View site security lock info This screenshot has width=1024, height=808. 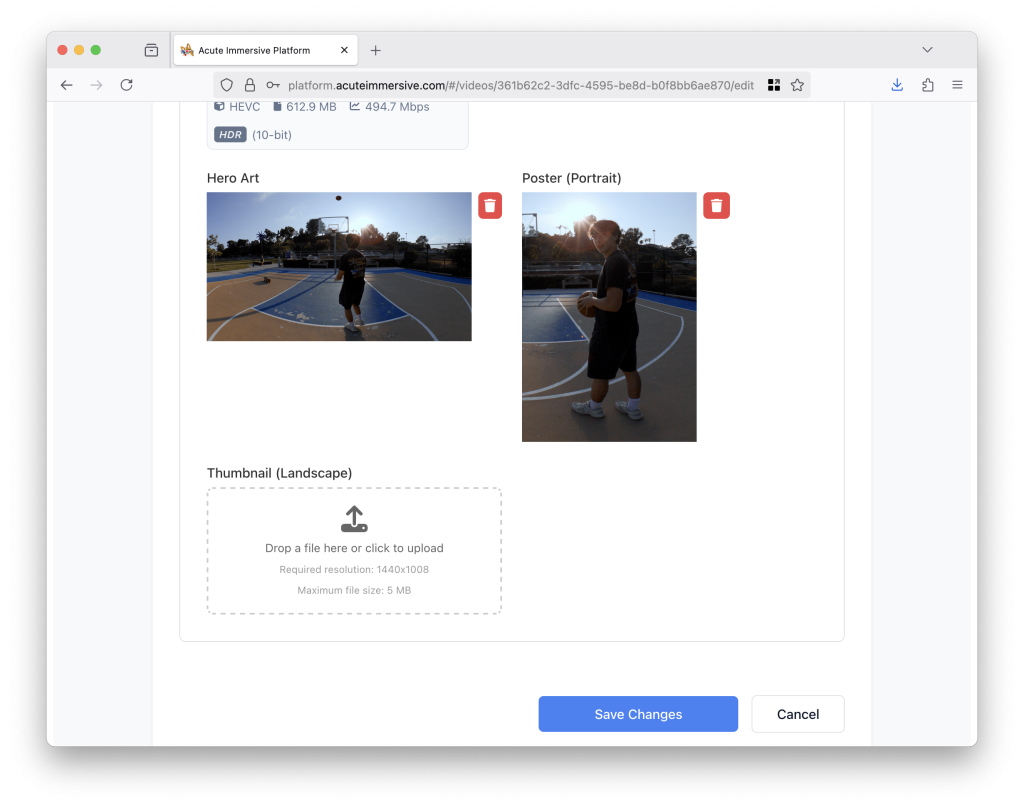tap(249, 85)
